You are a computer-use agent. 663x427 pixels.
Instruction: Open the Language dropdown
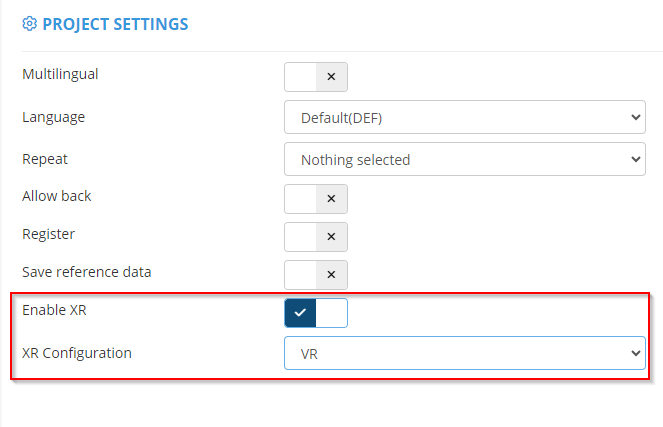click(464, 119)
